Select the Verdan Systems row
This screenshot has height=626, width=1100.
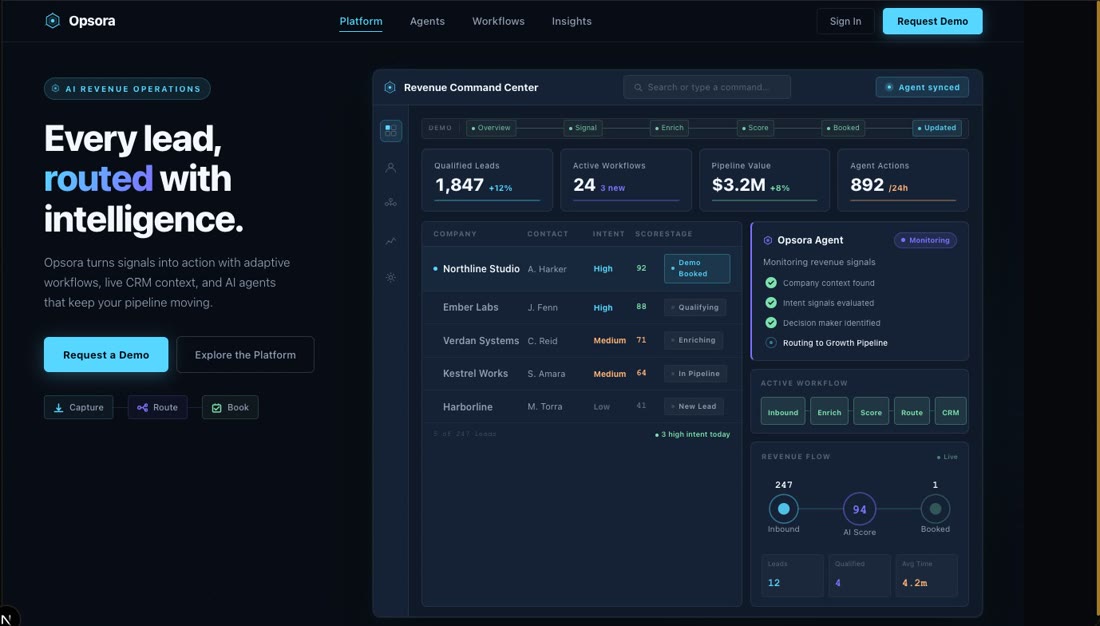point(582,340)
